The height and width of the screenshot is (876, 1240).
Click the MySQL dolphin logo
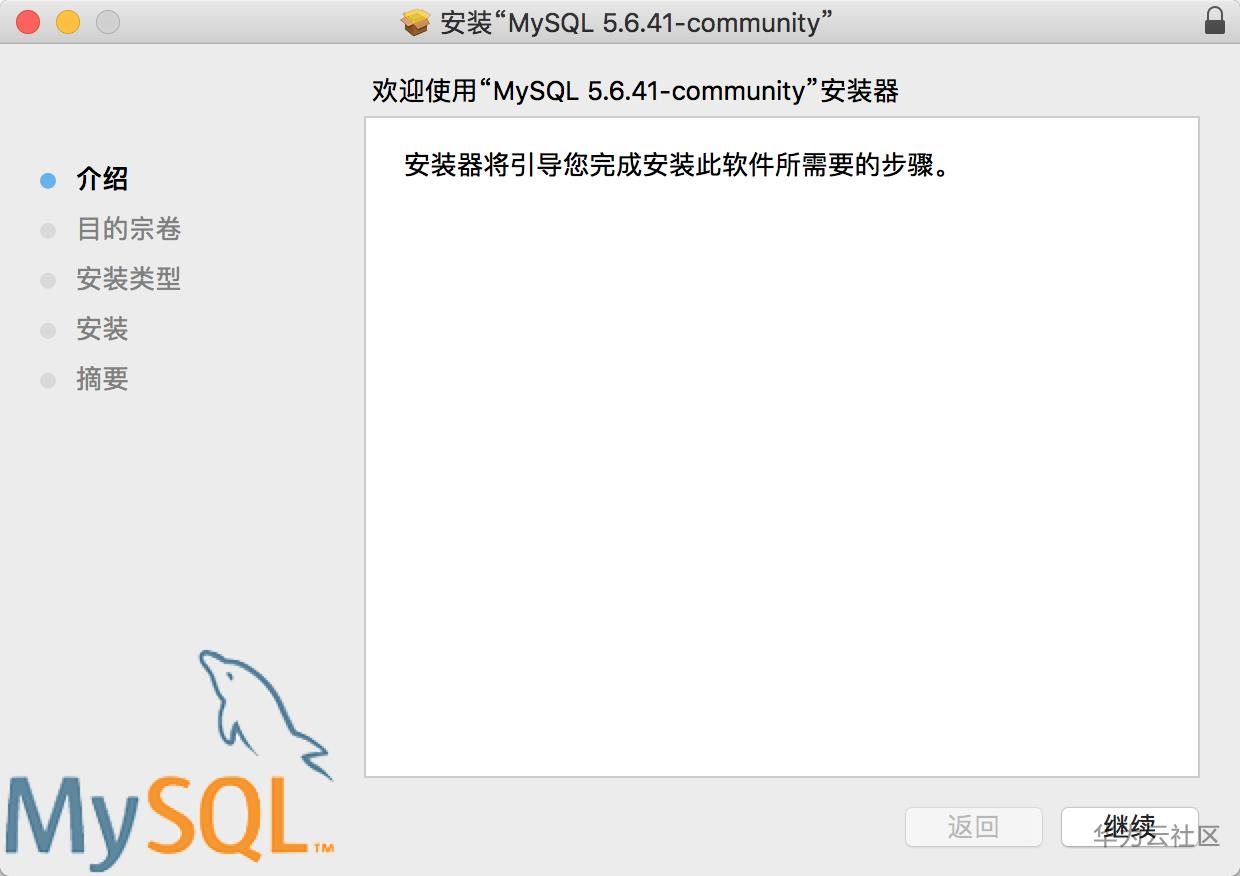tap(264, 712)
